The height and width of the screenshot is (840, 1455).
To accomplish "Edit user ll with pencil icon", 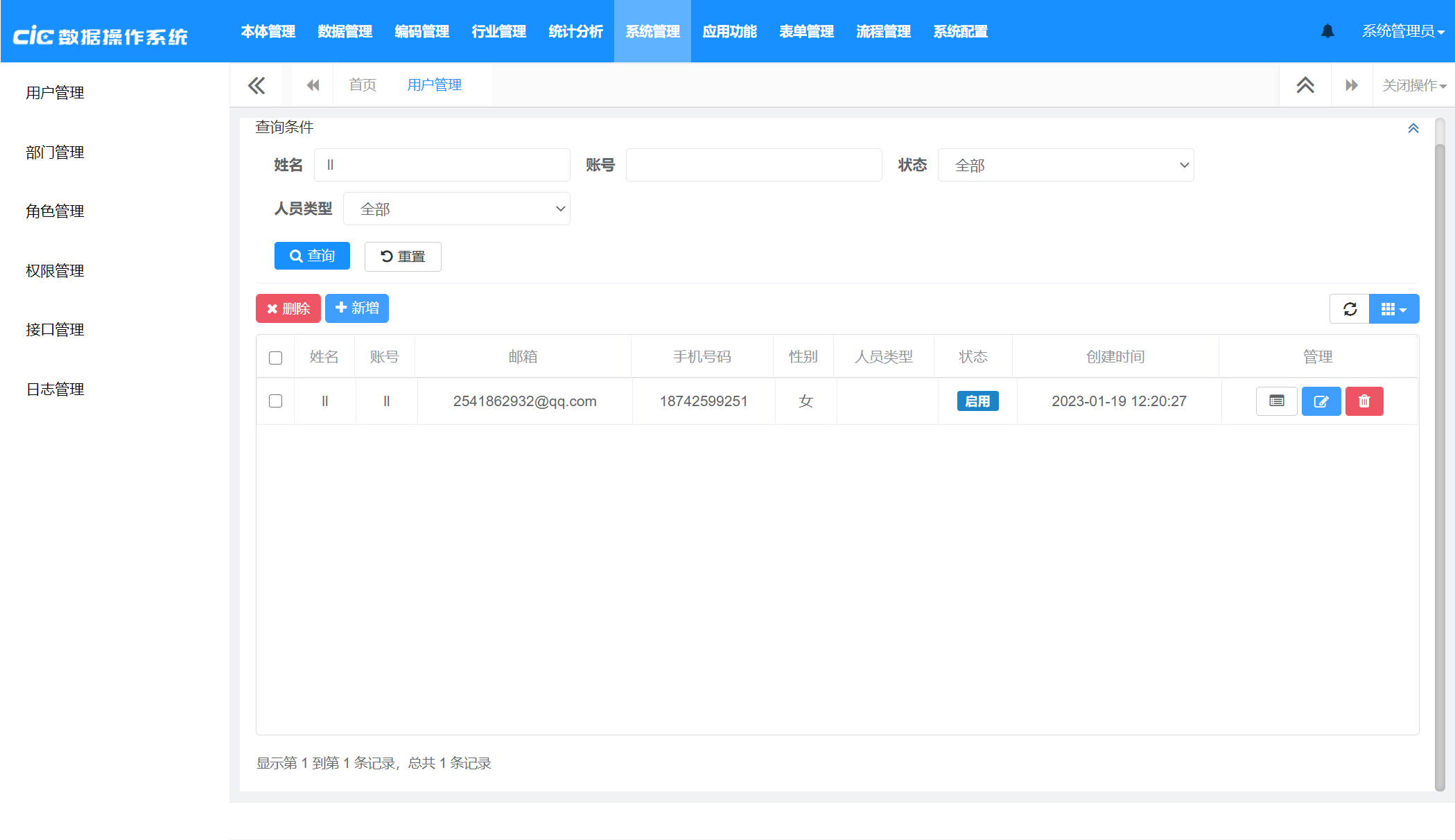I will tap(1321, 401).
